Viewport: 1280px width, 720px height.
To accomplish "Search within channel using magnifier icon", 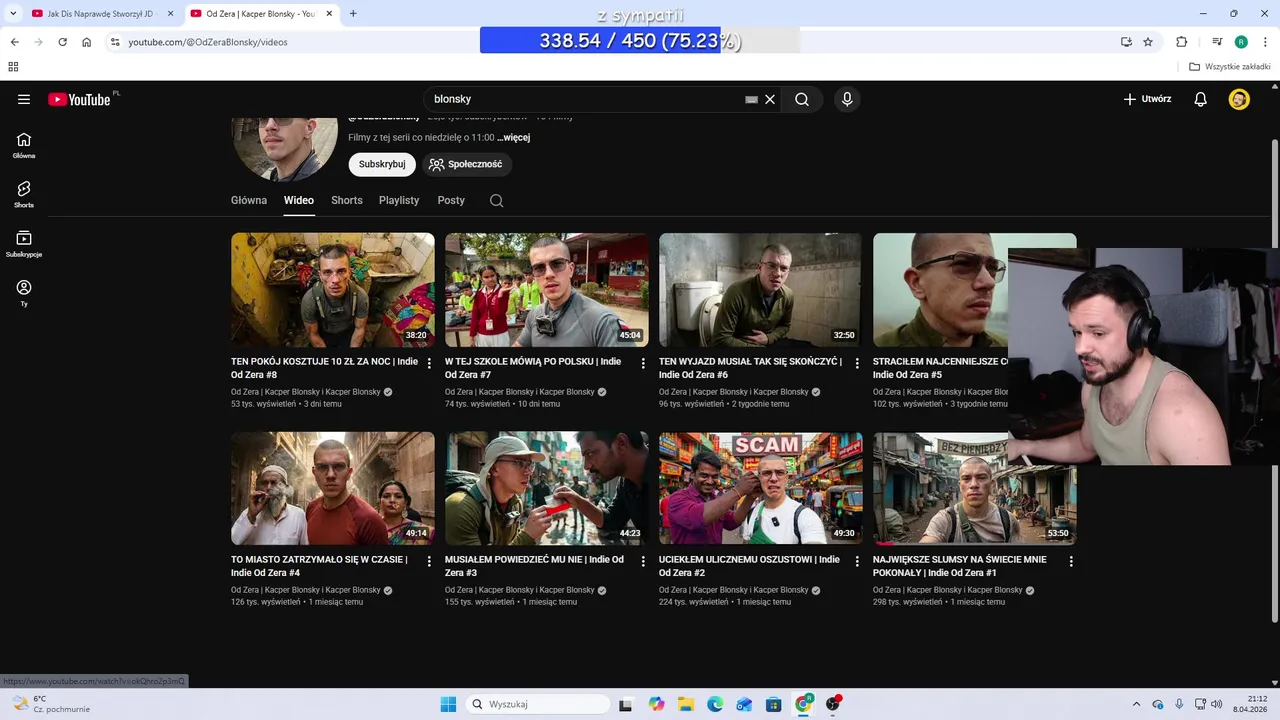I will [496, 200].
